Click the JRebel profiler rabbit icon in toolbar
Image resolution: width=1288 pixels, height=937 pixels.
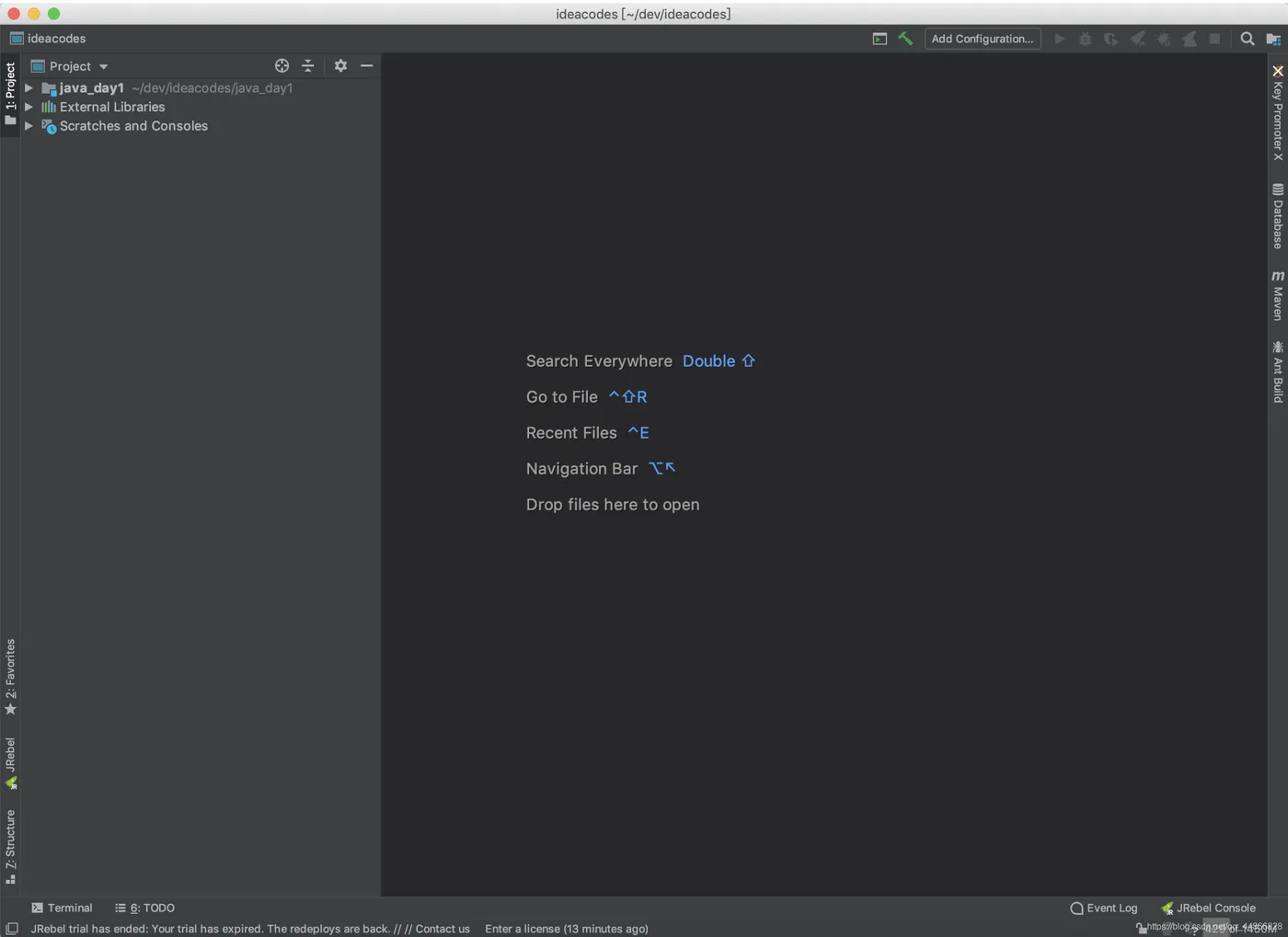pyautogui.click(x=1190, y=39)
